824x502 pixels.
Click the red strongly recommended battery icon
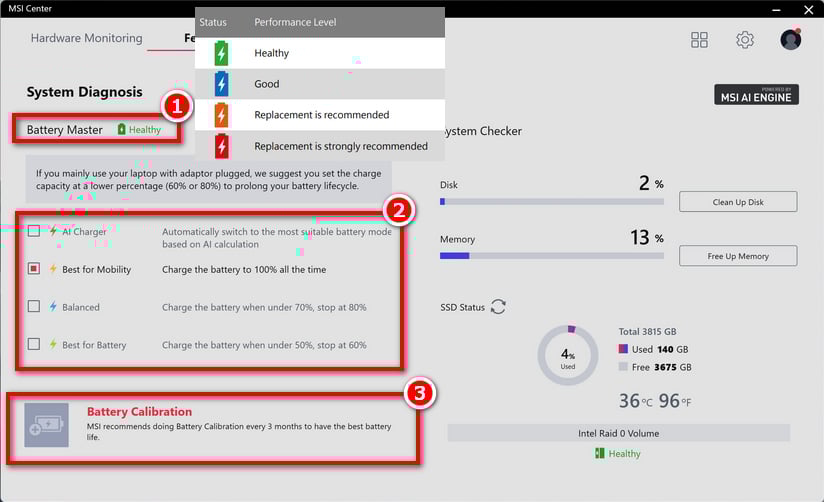point(221,146)
